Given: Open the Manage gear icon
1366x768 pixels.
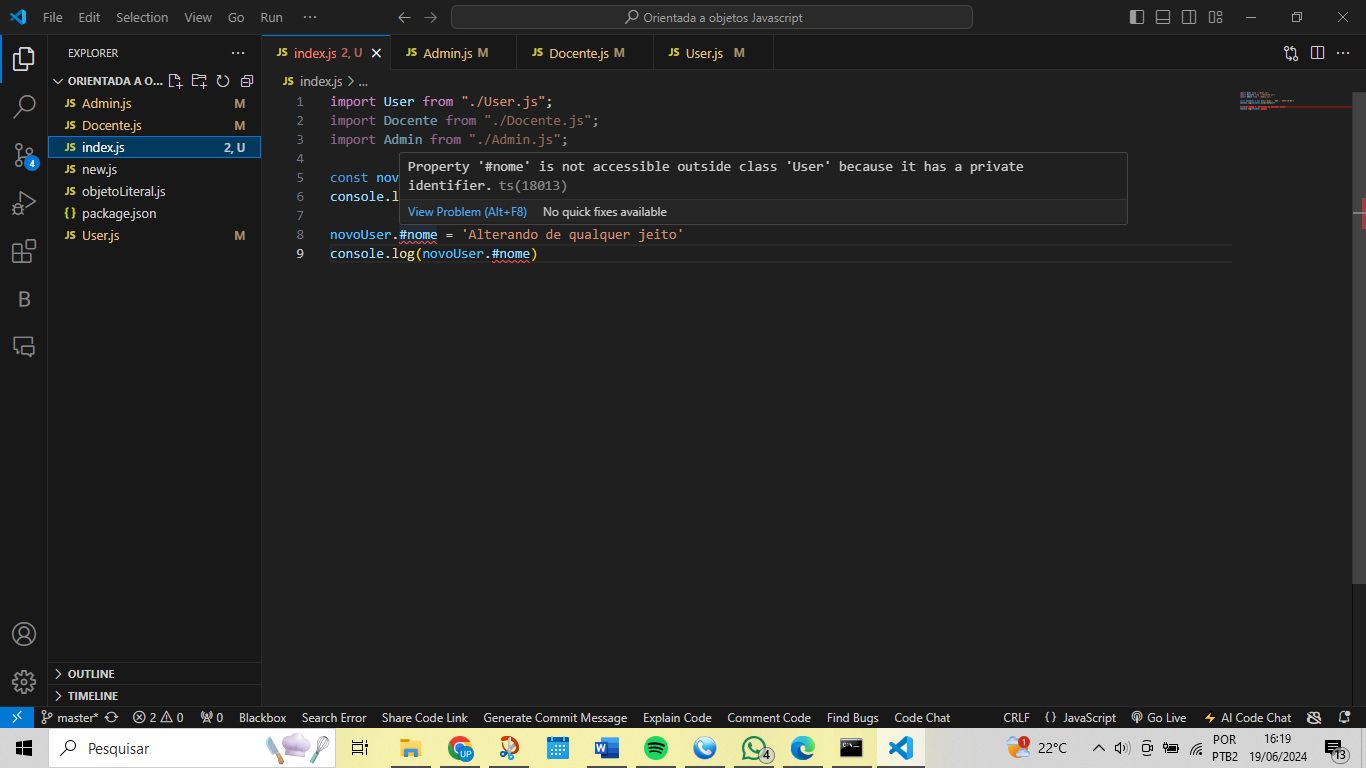Looking at the screenshot, I should 24,682.
